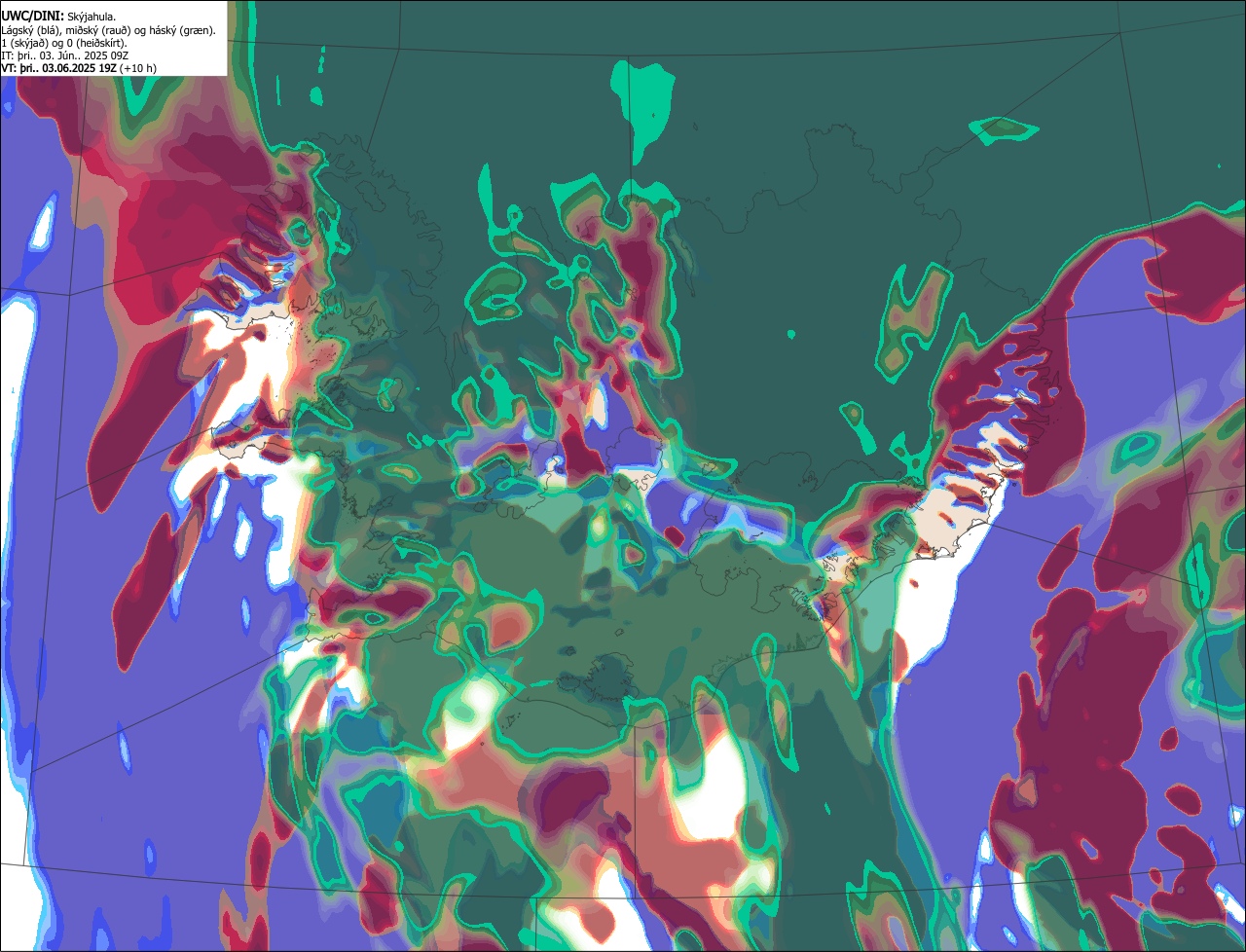Click the 'Lágský (blá), miðský (rauð) og háský (græn).' legend line
Screen dimensions: 1246x952
click(x=109, y=29)
